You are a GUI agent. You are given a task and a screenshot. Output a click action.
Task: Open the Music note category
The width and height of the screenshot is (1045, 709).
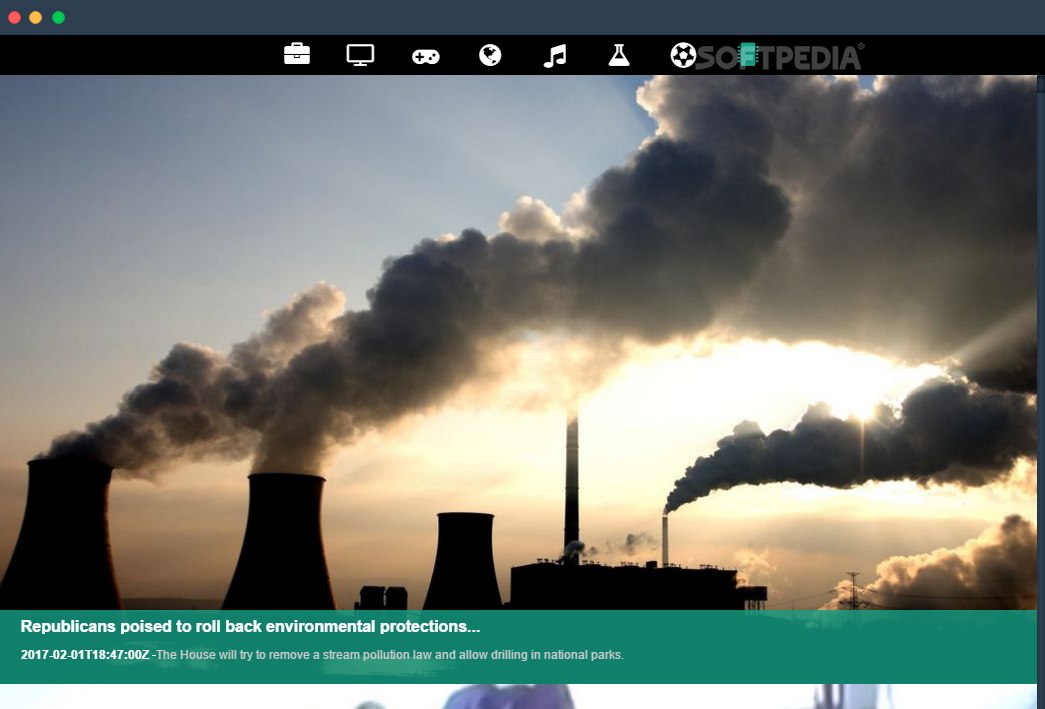tap(554, 55)
